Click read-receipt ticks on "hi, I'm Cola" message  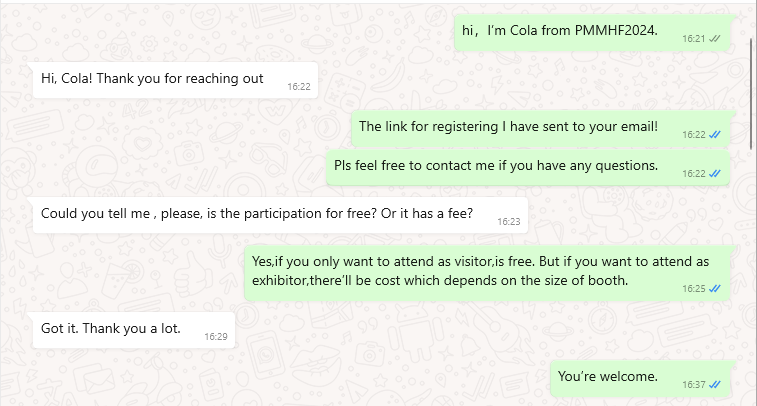(715, 39)
